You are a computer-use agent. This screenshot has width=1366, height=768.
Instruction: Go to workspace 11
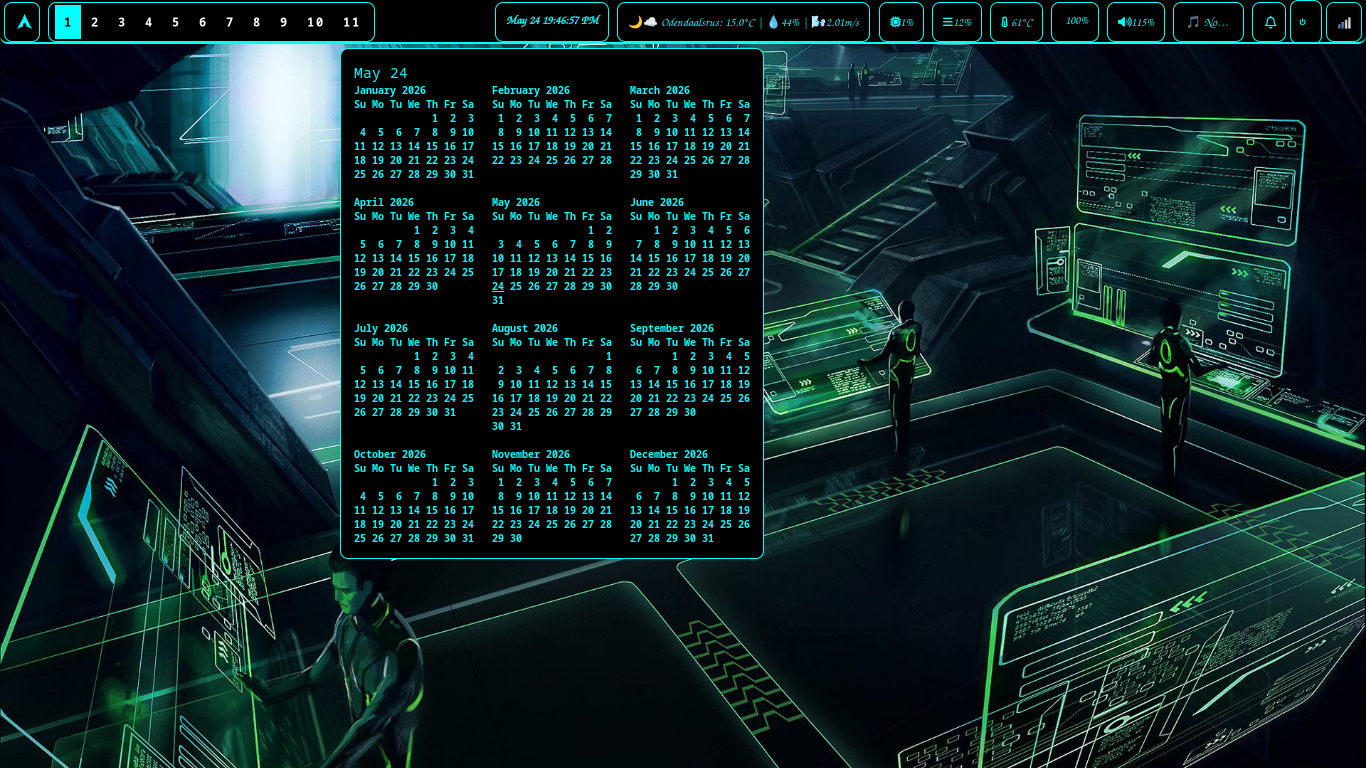352,22
